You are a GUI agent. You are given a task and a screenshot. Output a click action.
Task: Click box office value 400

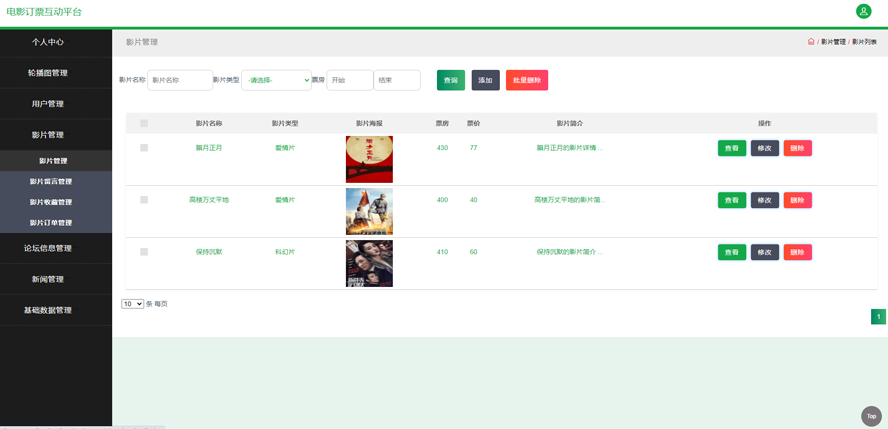[x=442, y=200]
